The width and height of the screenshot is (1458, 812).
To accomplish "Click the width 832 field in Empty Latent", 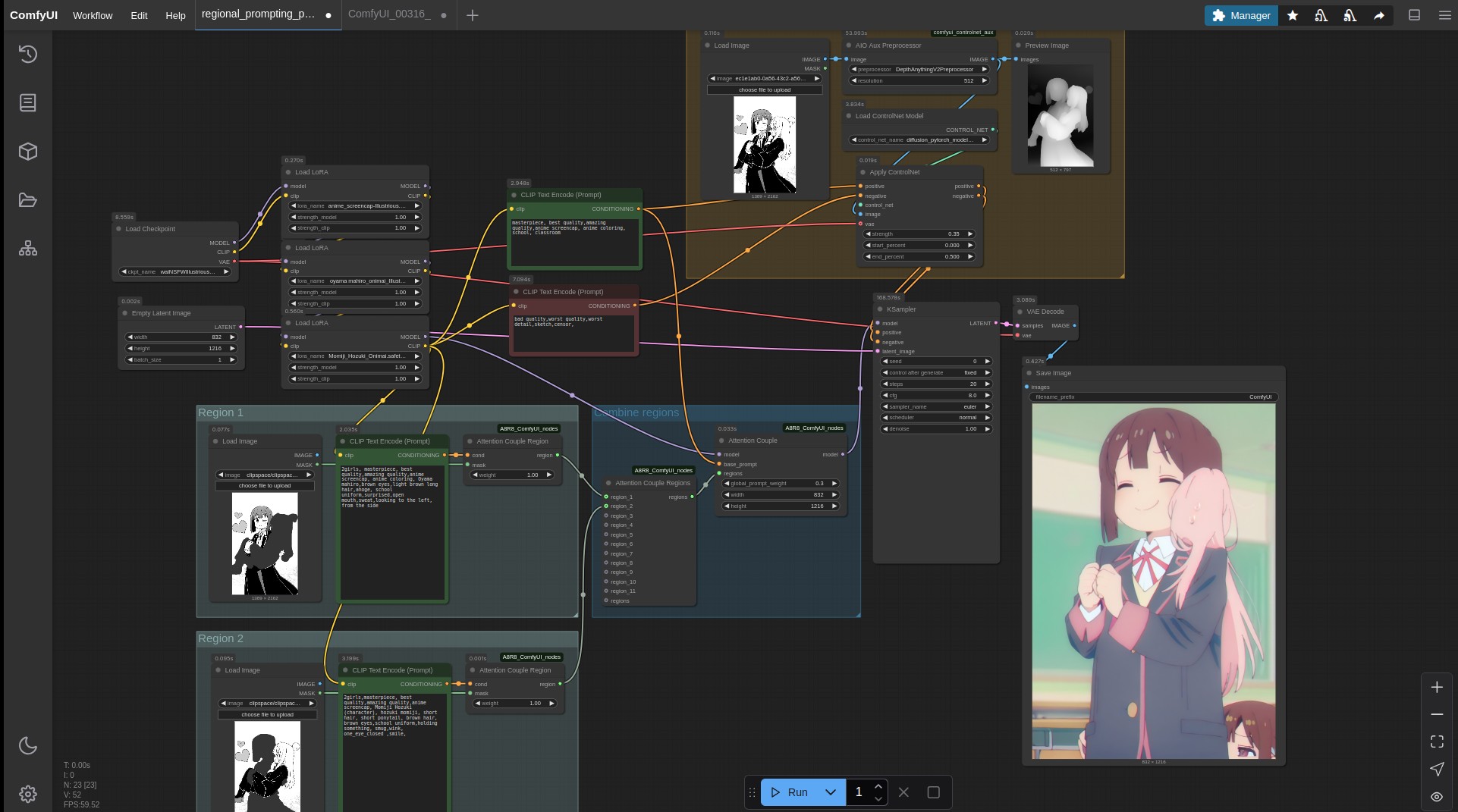I will pos(181,337).
